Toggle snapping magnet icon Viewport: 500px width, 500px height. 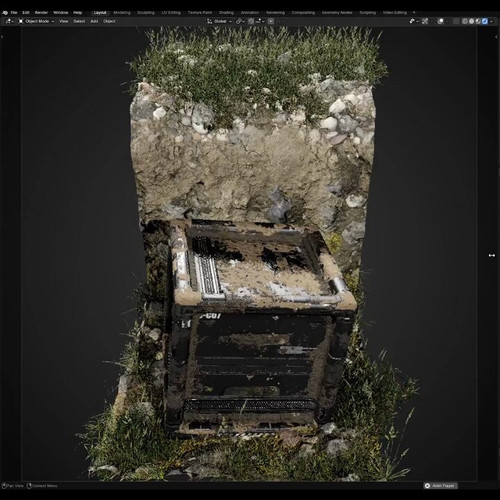click(x=251, y=21)
